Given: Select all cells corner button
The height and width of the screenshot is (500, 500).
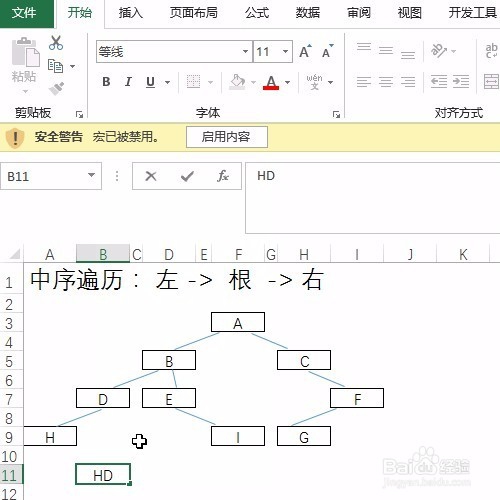Looking at the screenshot, I should tap(12, 254).
